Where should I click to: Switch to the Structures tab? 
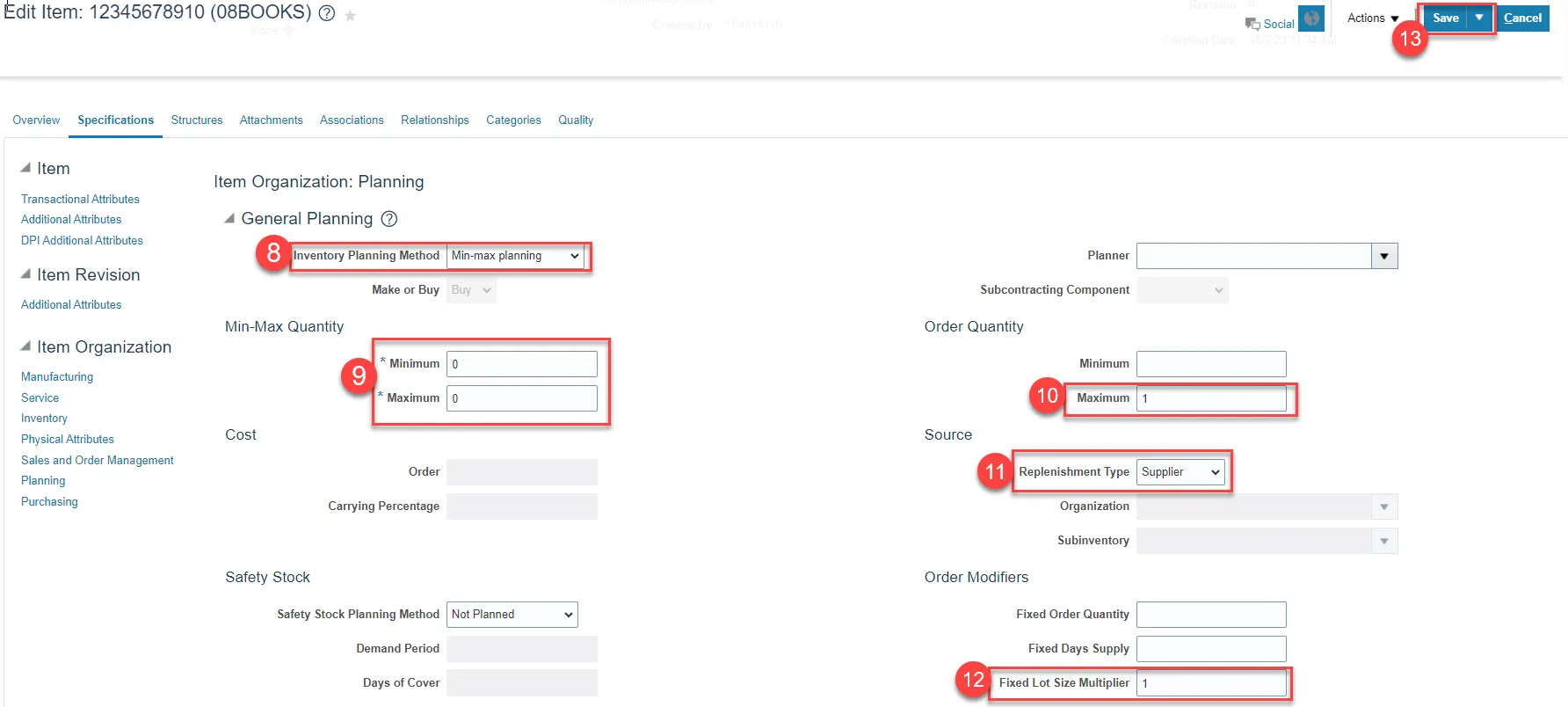pos(197,120)
